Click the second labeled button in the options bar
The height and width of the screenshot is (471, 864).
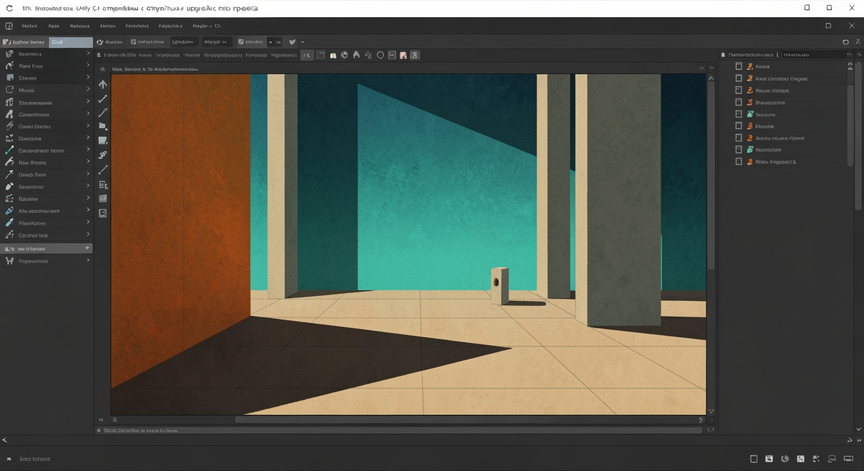pyautogui.click(x=147, y=42)
